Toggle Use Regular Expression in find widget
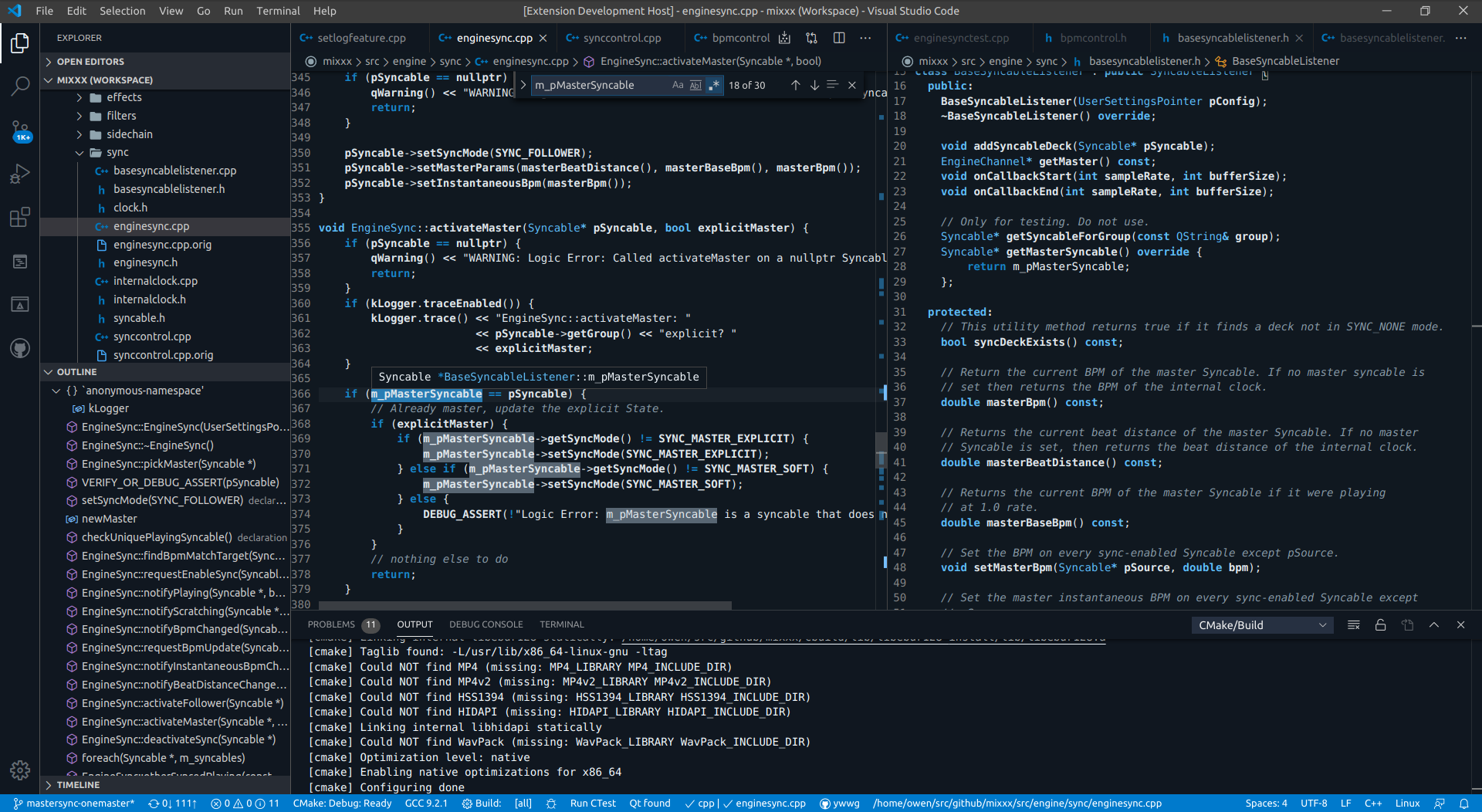Image resolution: width=1482 pixels, height=812 pixels. (714, 85)
